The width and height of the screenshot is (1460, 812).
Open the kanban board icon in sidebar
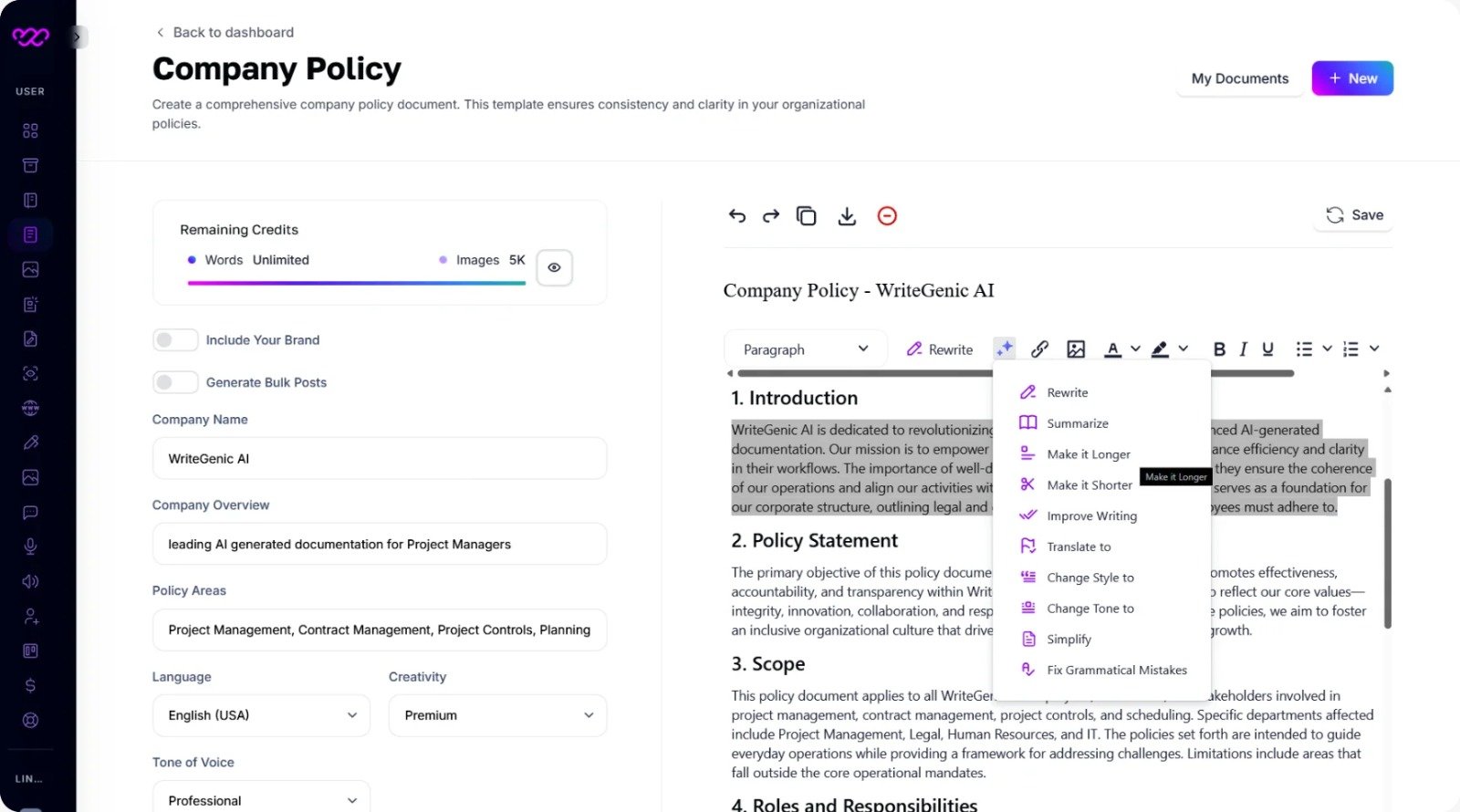30,651
